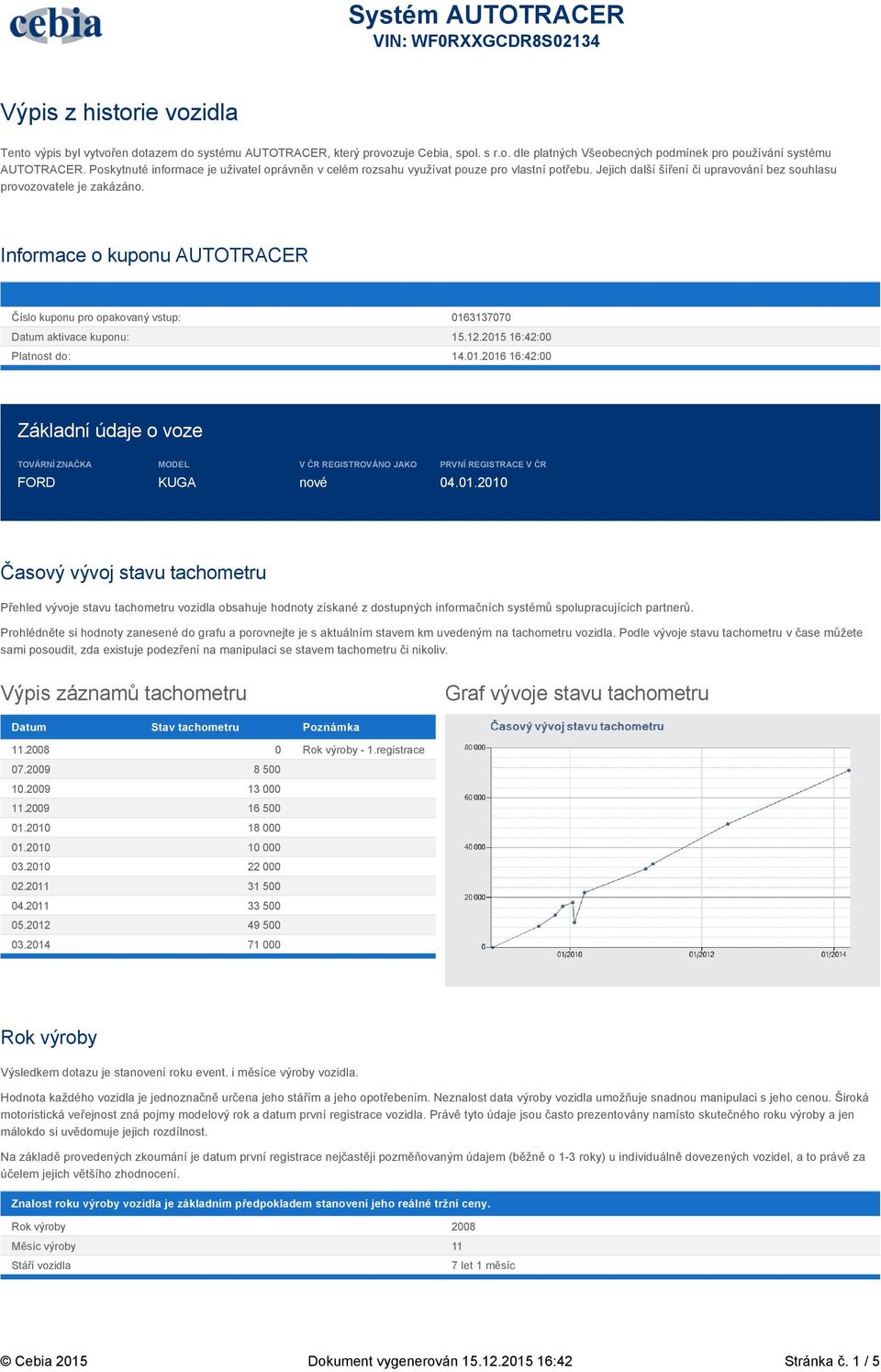Click the KUGA model value
This screenshot has width=881, height=1372.
pyautogui.click(x=177, y=483)
